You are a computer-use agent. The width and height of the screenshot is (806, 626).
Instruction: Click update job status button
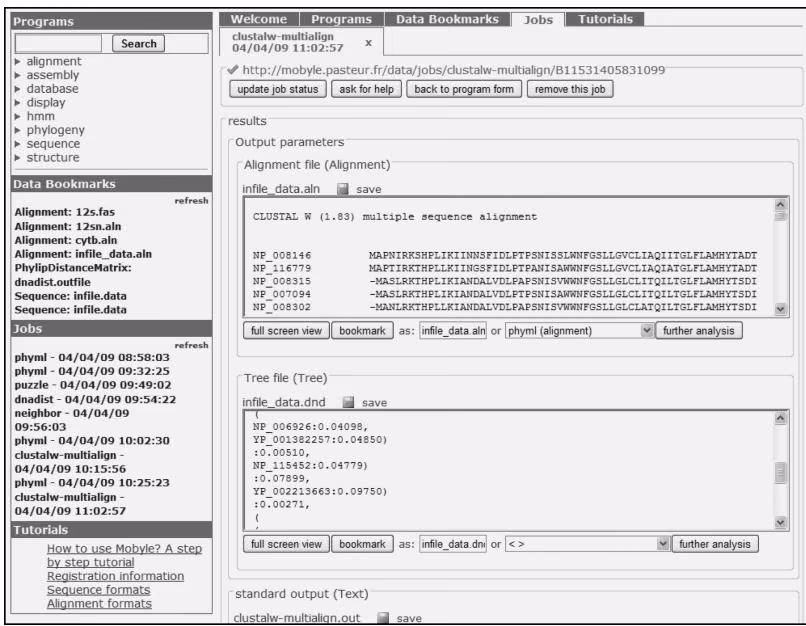pyautogui.click(x=278, y=89)
